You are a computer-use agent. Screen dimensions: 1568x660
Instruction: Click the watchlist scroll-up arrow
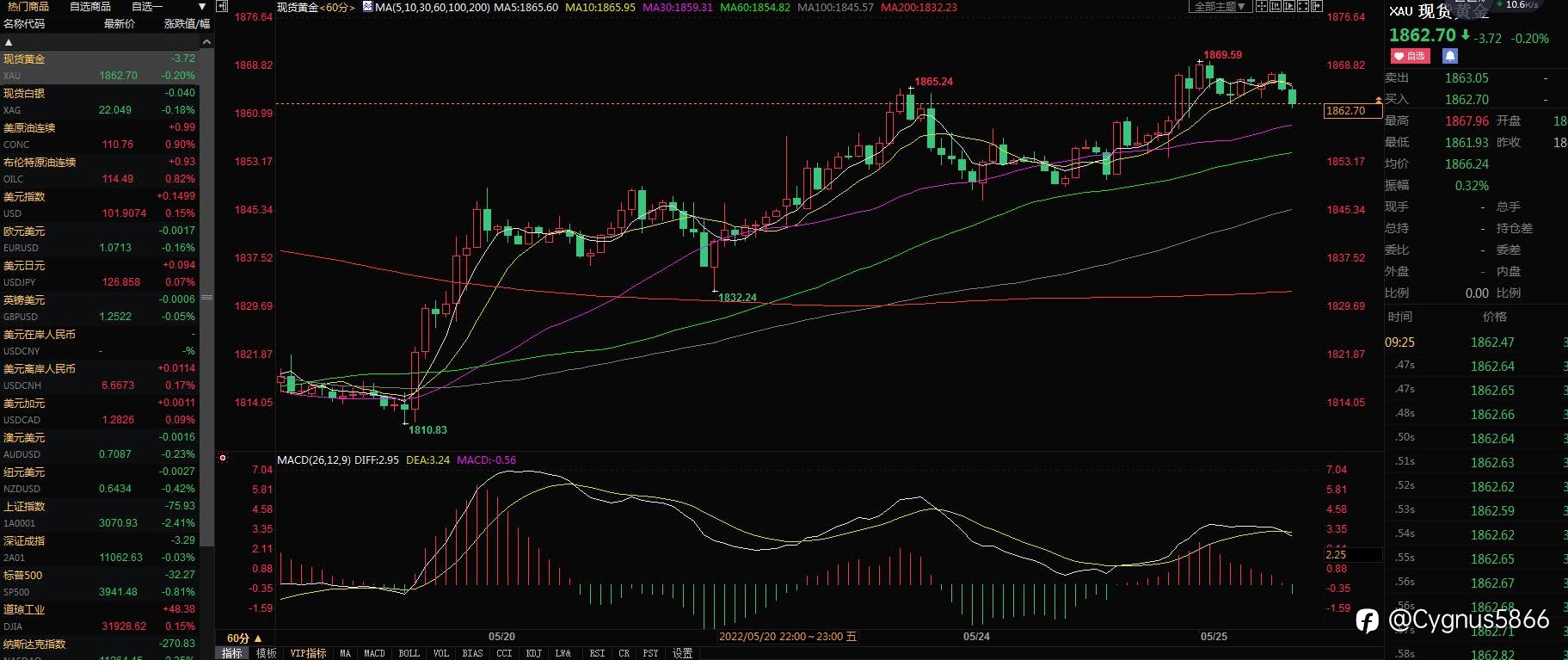point(206,41)
